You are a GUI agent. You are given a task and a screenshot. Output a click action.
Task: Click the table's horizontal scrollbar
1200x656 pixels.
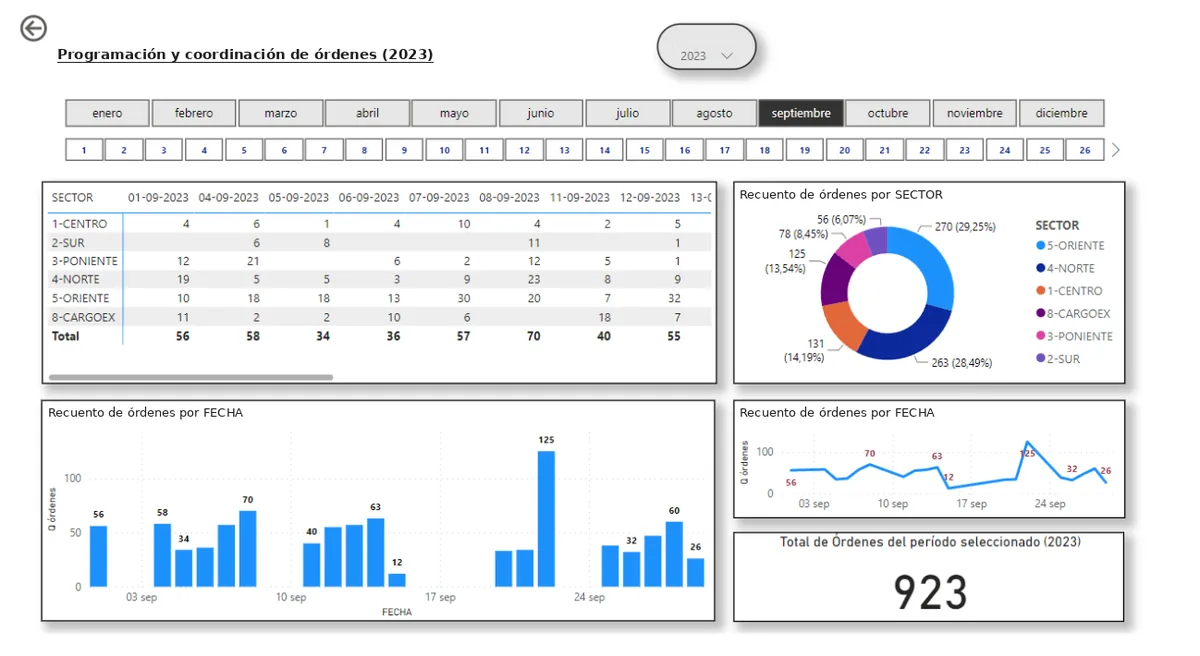click(191, 377)
